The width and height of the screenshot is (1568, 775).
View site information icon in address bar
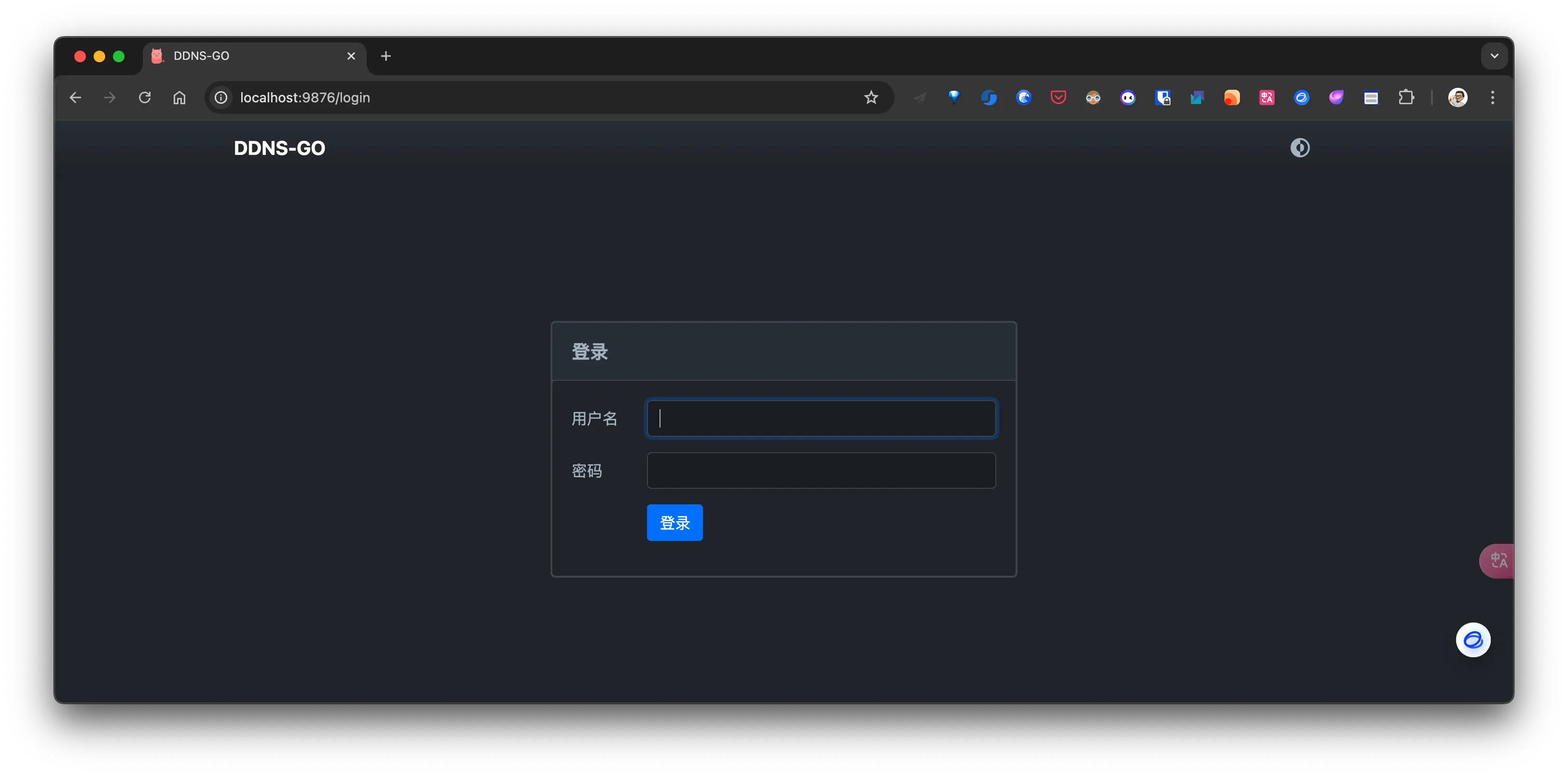tap(221, 97)
